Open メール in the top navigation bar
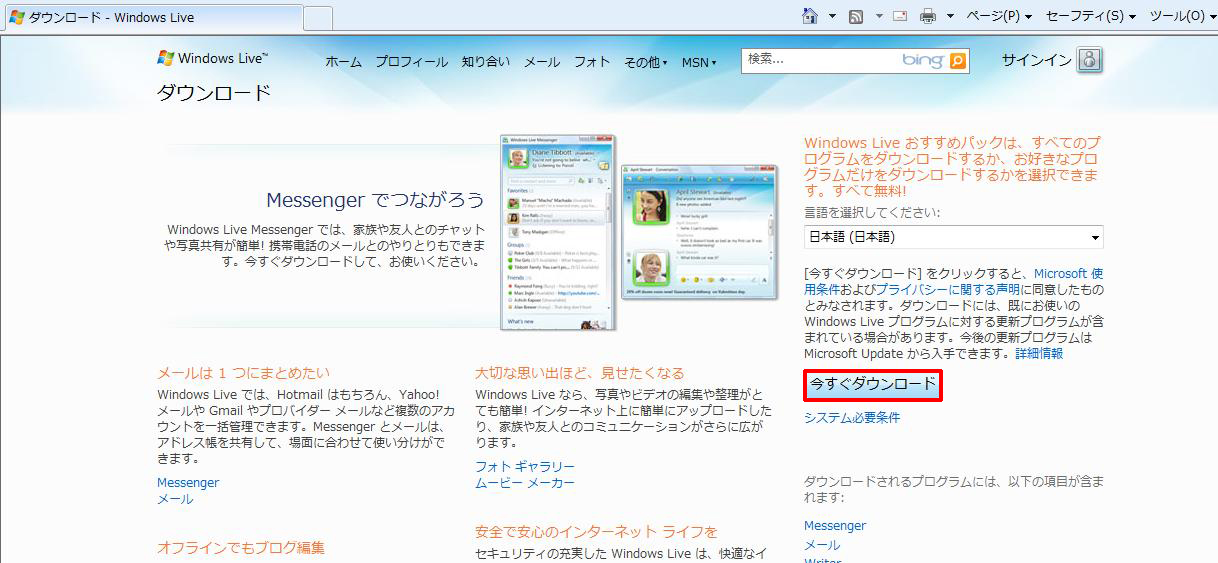 [542, 62]
